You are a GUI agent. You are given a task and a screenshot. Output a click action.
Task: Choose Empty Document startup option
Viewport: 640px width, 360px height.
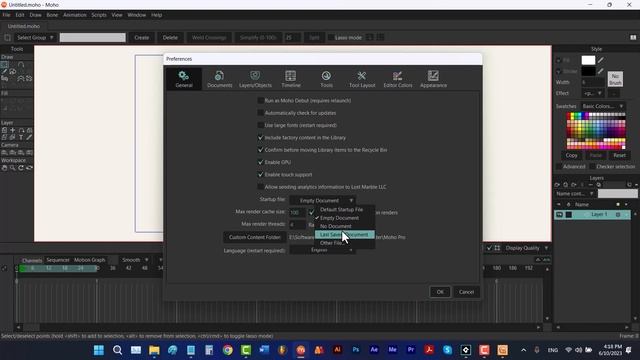[x=344, y=218]
